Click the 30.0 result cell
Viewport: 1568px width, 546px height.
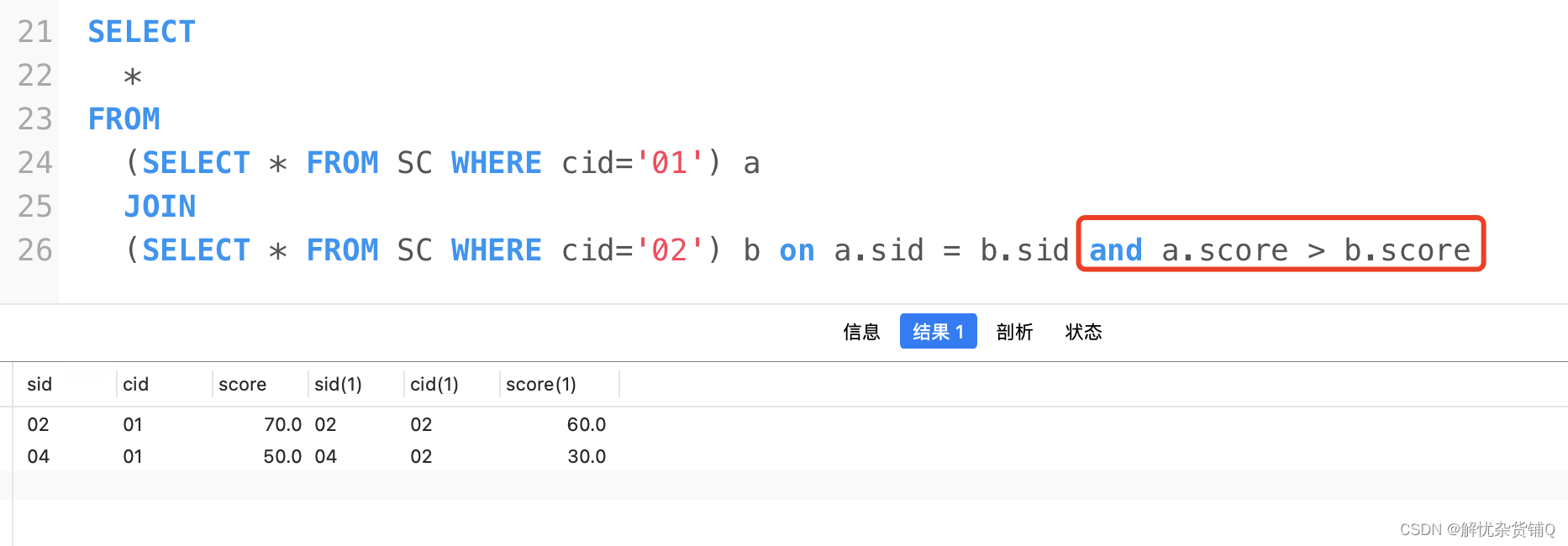coord(586,457)
